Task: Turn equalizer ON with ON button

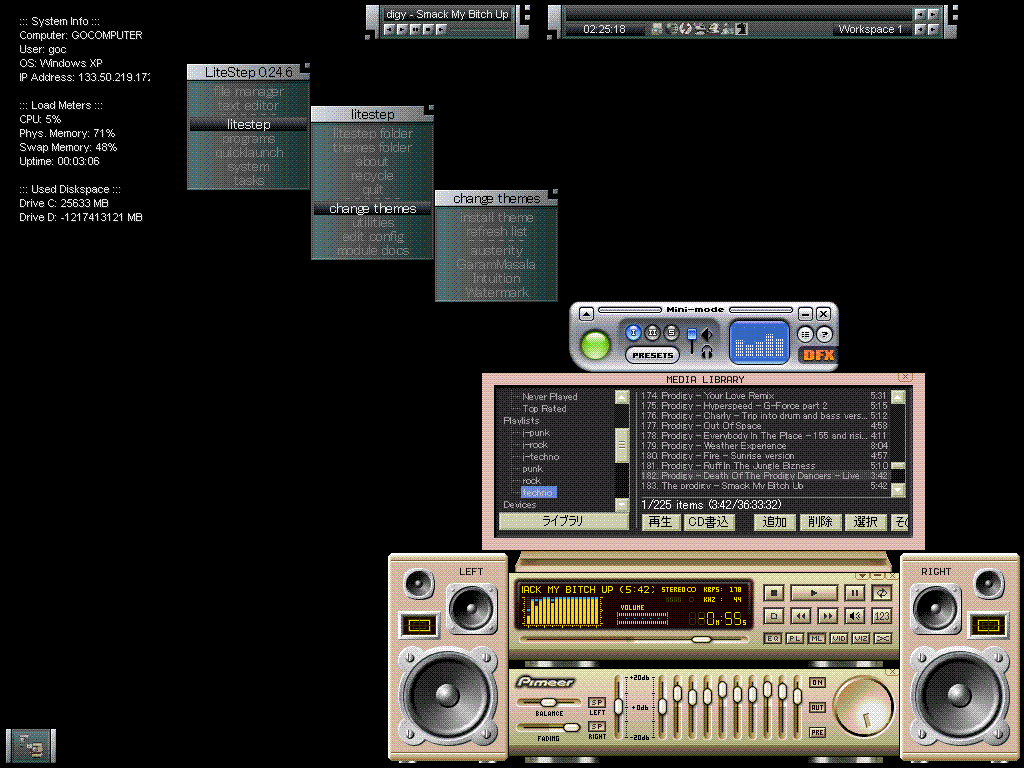Action: tap(817, 682)
